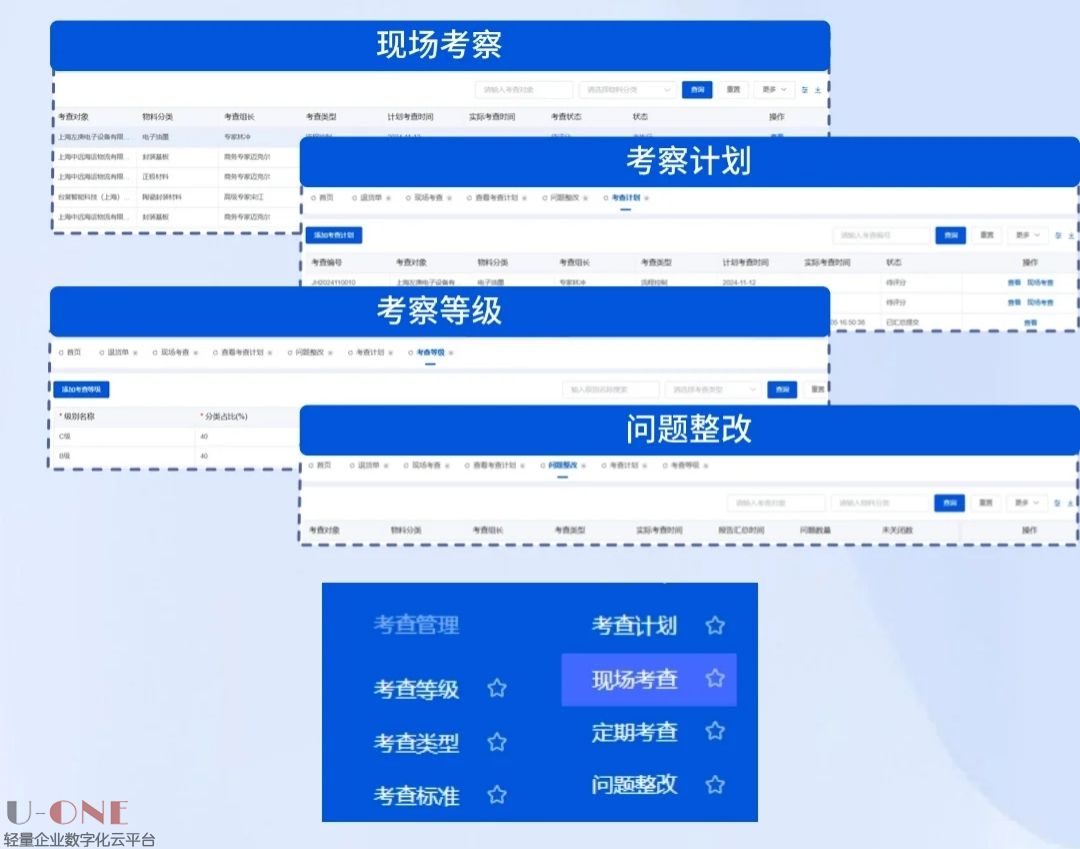The height and width of the screenshot is (849, 1080).
Task: Click JH2024110010 cell in 考察计划 table
Action: (333, 283)
